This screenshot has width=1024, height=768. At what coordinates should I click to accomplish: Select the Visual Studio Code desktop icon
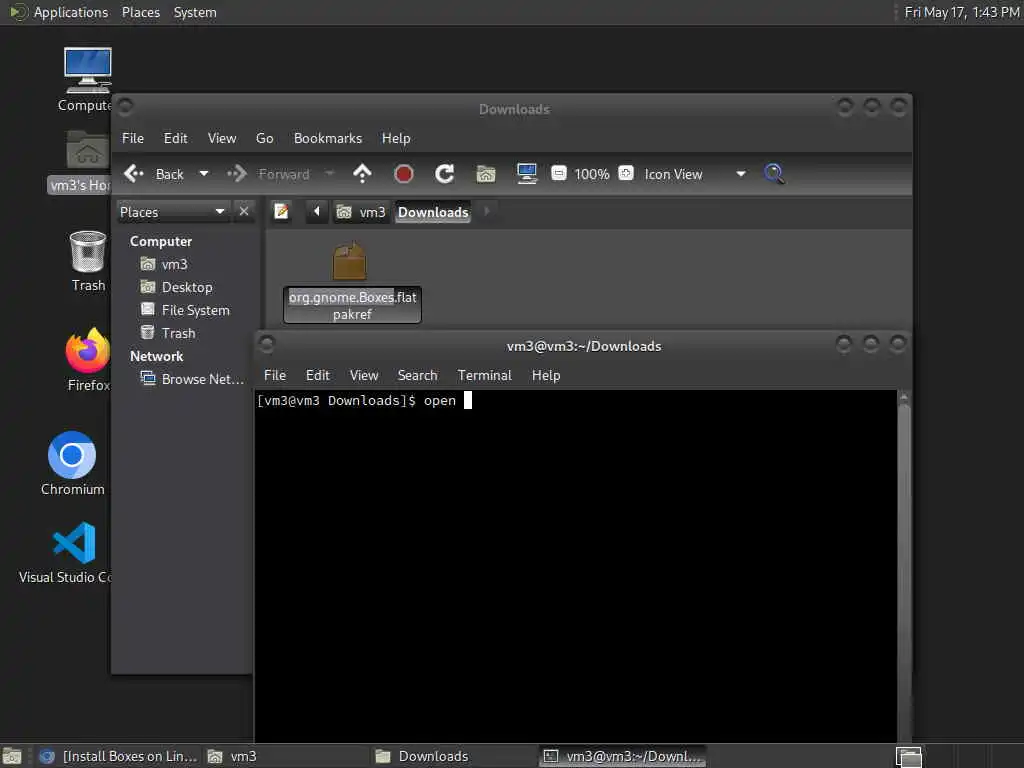pyautogui.click(x=67, y=552)
